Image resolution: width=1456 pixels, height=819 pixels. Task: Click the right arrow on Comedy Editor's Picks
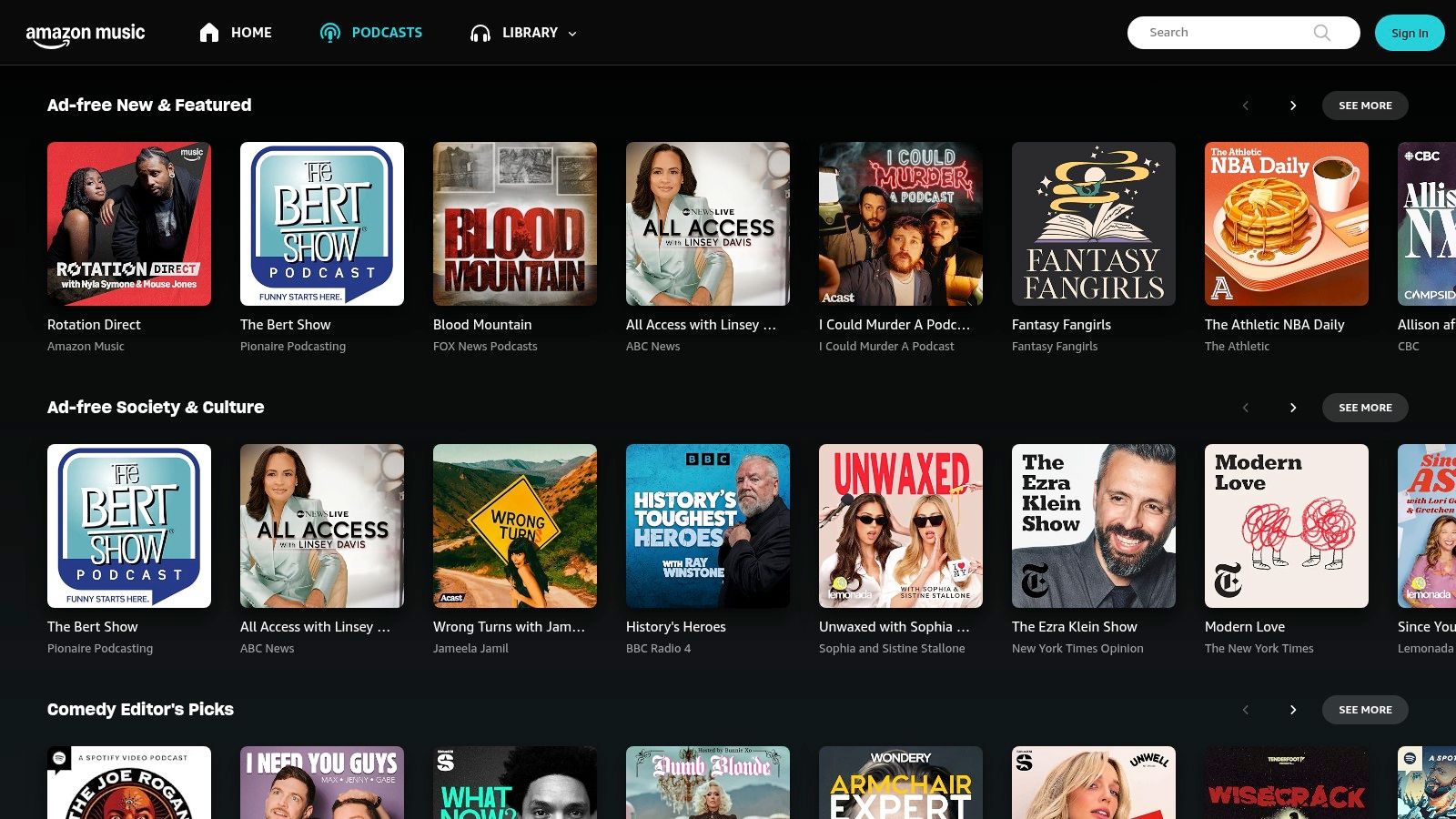[1292, 710]
